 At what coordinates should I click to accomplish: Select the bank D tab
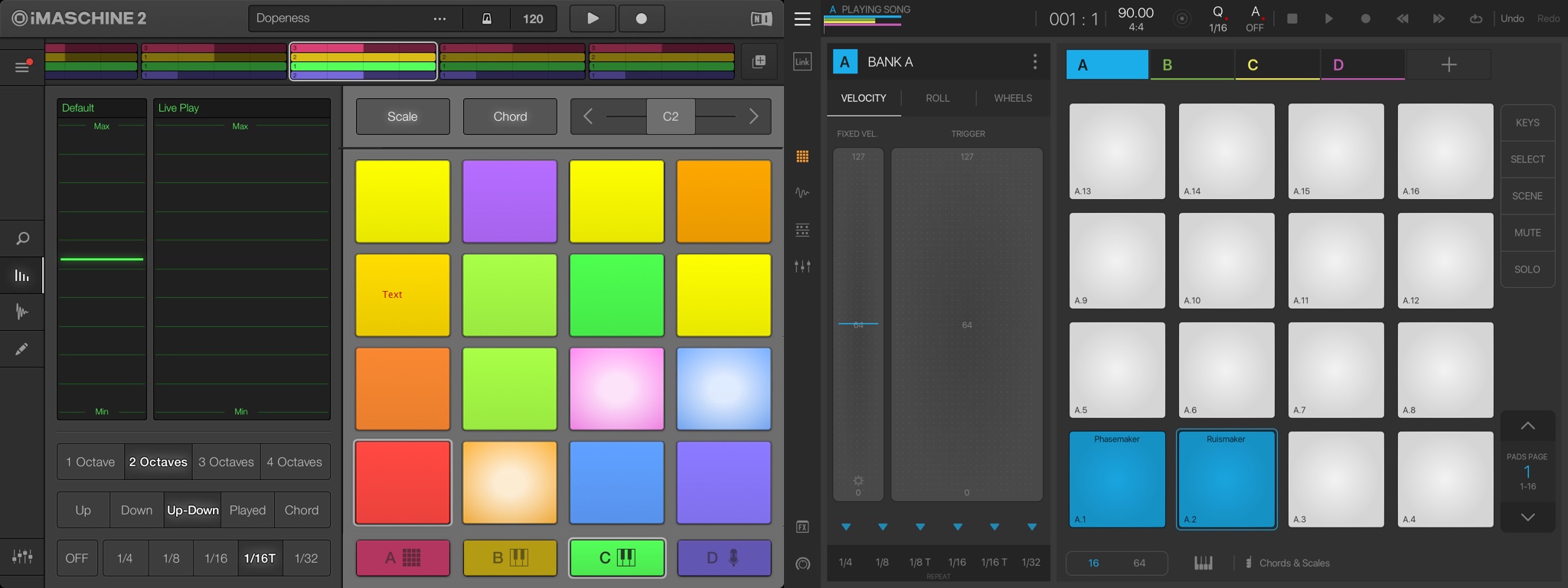[1362, 65]
